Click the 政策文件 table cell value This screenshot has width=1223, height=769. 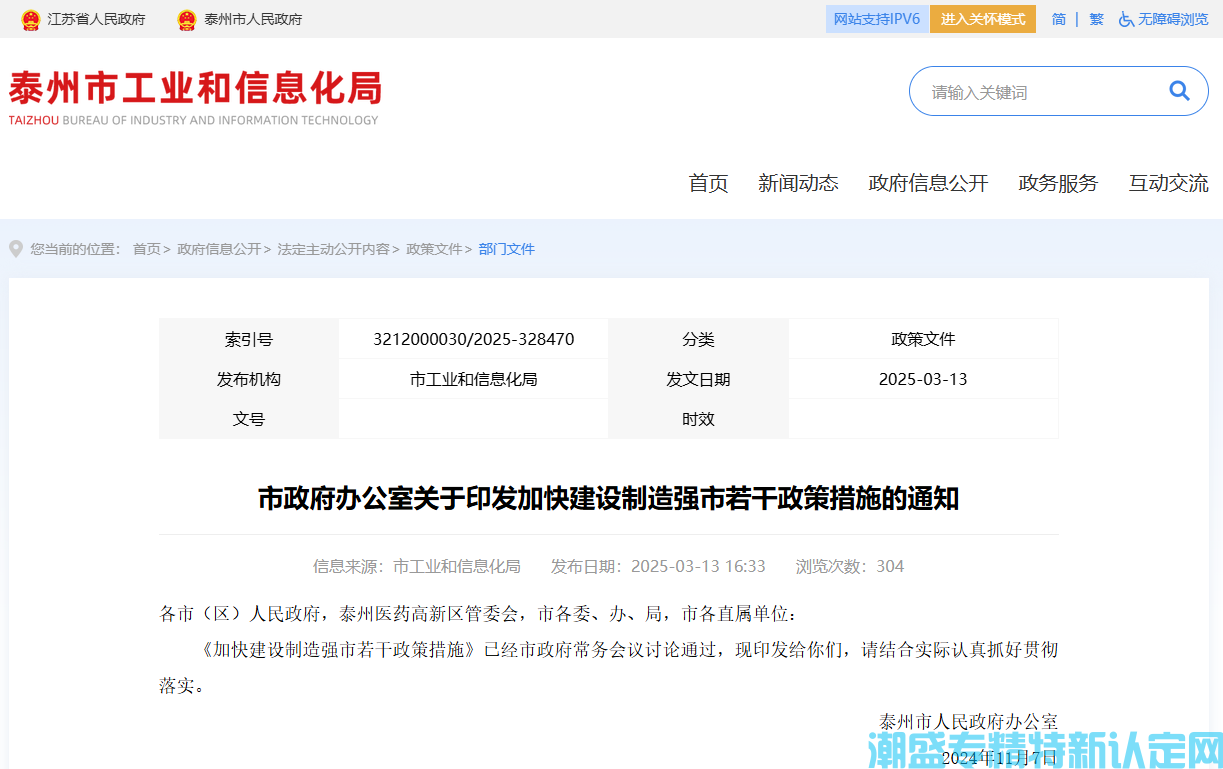coord(923,339)
